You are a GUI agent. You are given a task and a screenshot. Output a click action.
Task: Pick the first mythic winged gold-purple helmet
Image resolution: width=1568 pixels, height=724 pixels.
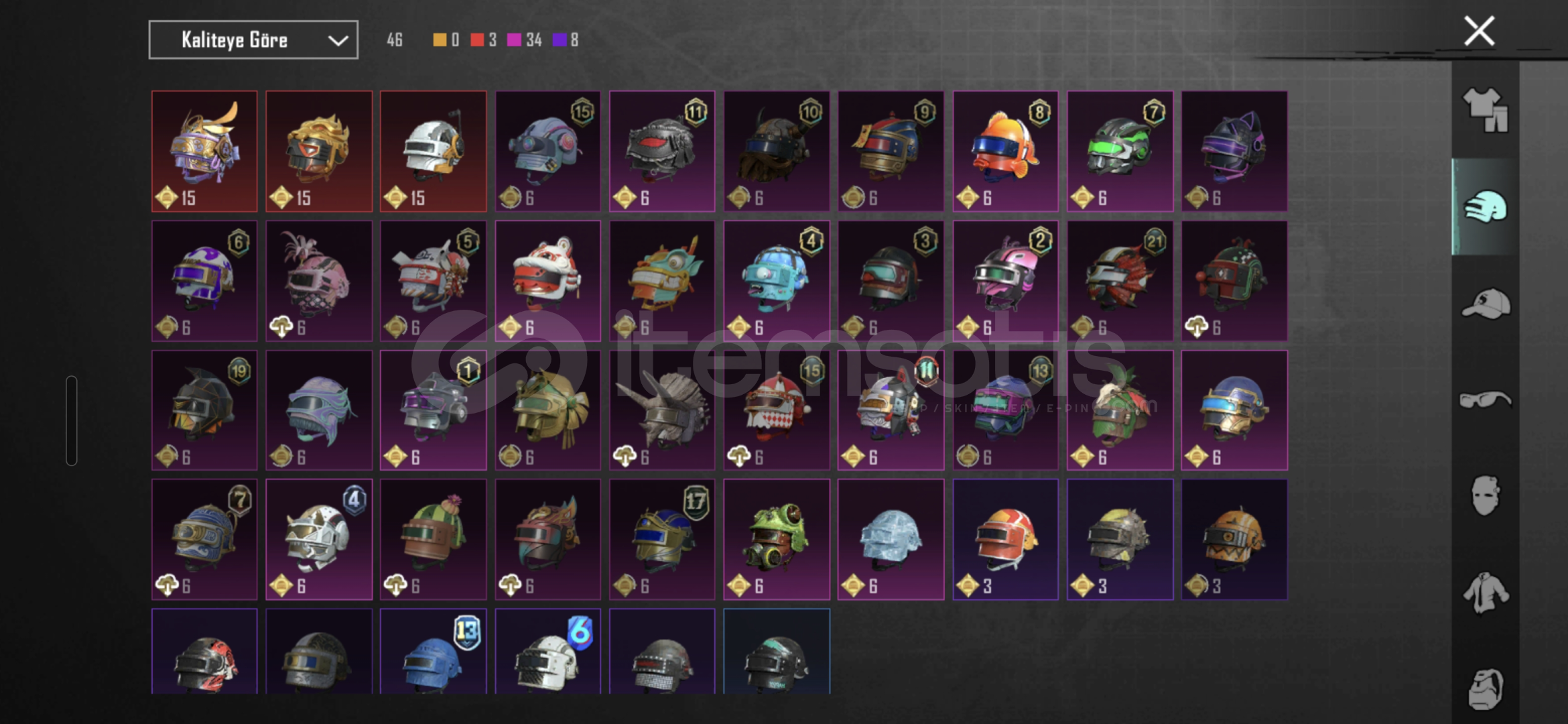(x=204, y=152)
